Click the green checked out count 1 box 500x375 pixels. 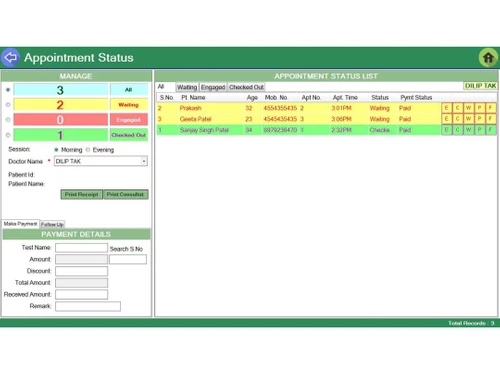60,135
